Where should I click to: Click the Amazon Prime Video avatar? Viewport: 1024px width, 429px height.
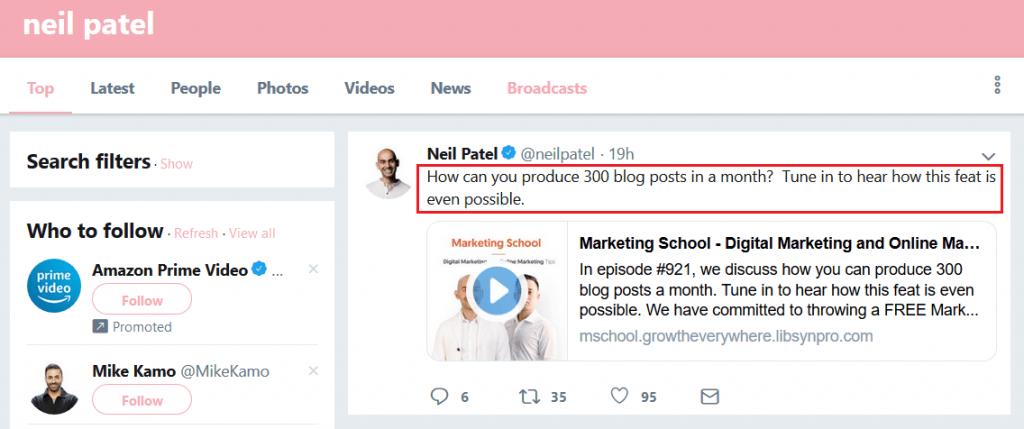coord(54,286)
